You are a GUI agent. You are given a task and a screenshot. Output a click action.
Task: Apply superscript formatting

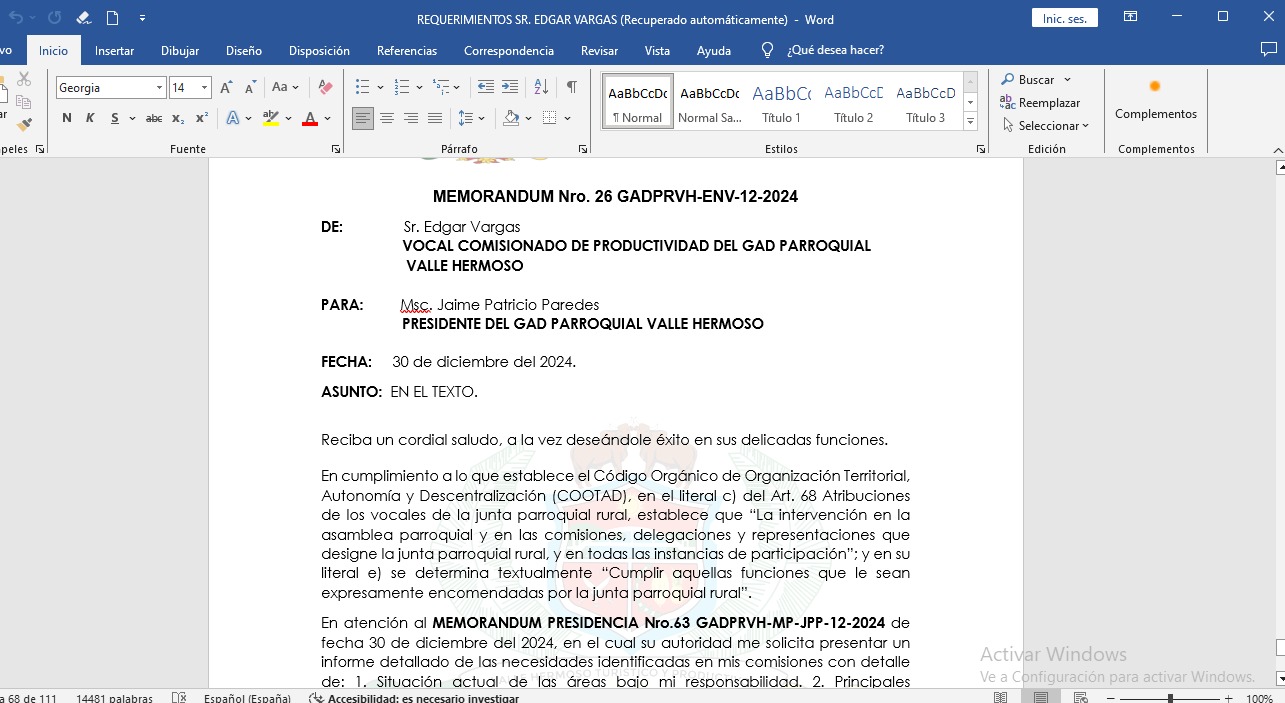click(201, 118)
